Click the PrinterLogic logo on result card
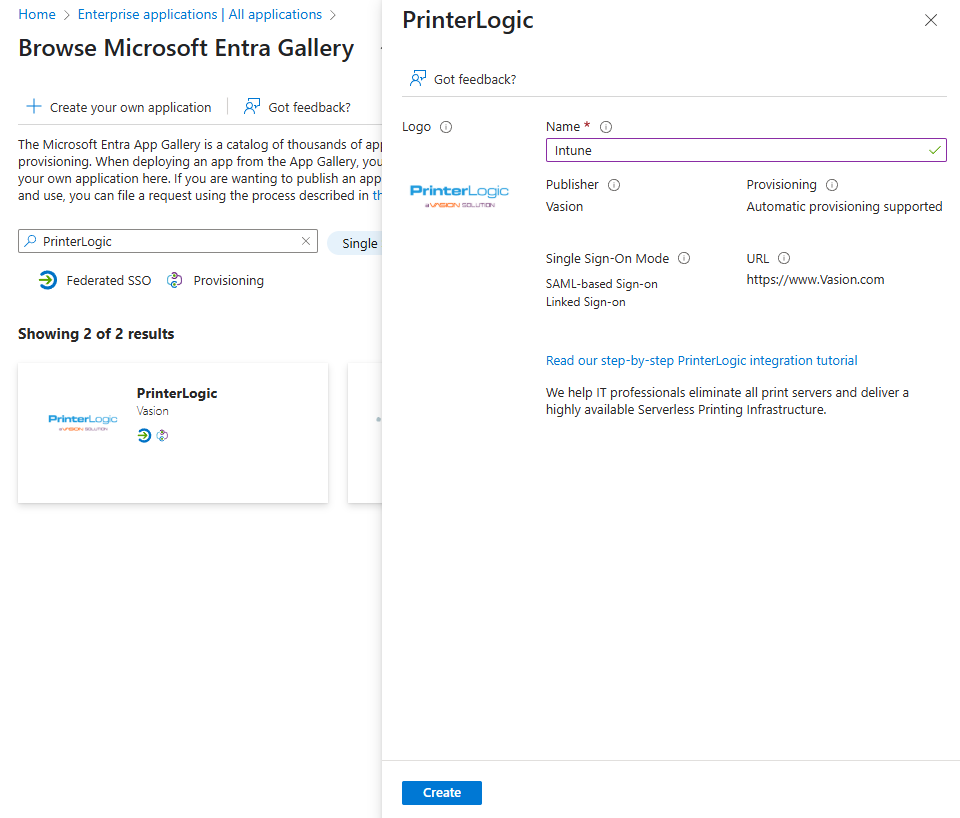Image resolution: width=960 pixels, height=818 pixels. click(x=83, y=422)
